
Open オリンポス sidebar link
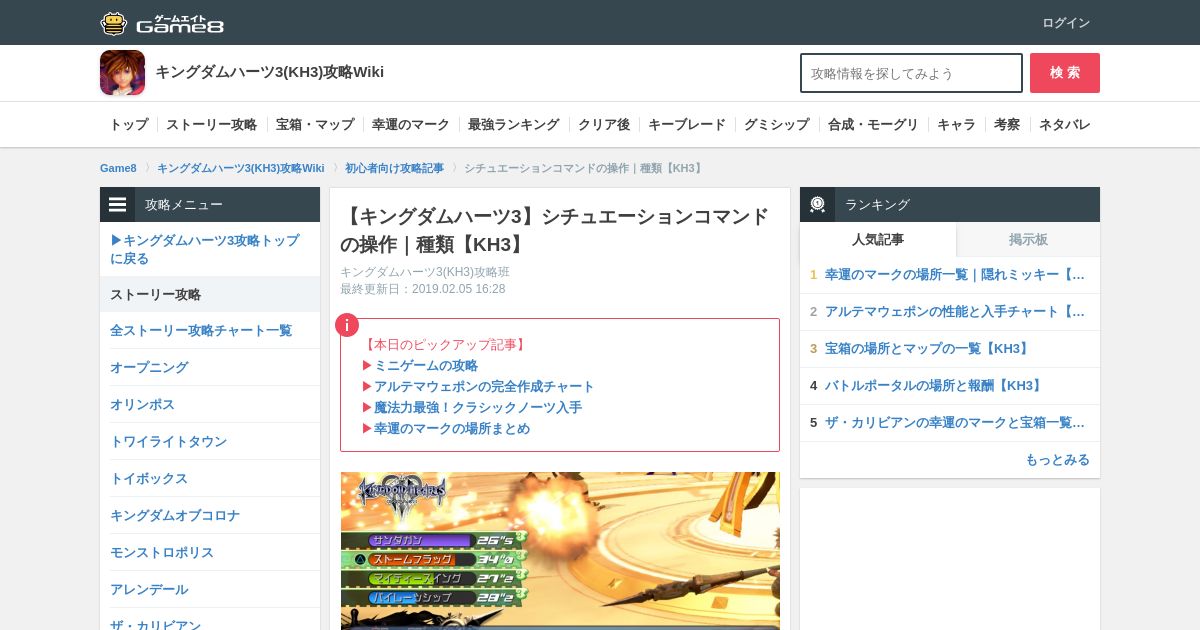[x=142, y=404]
